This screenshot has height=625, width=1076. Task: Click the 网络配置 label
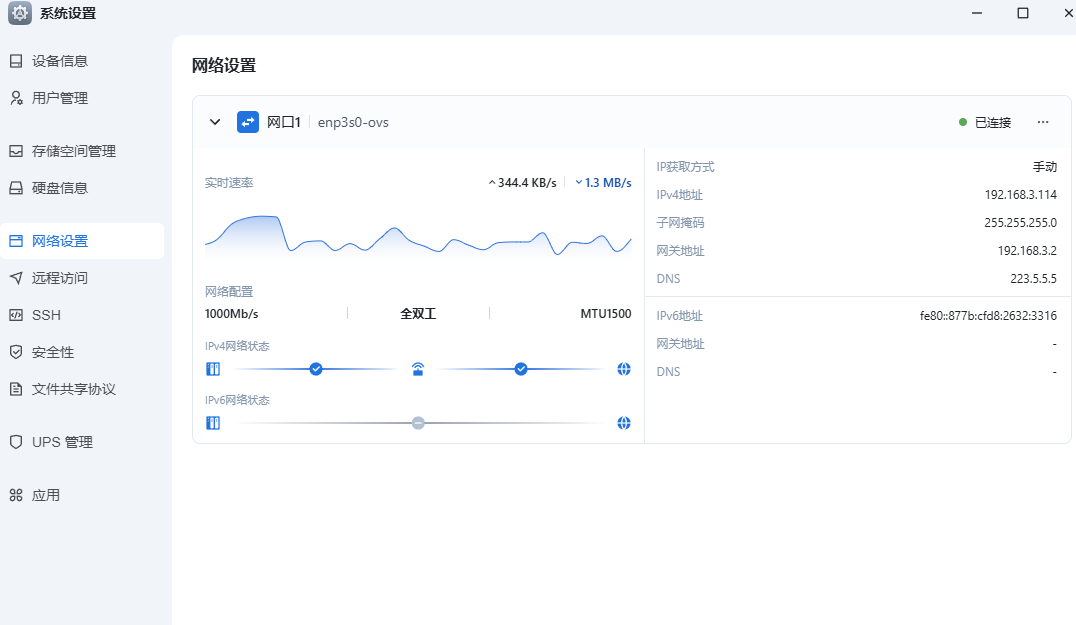pyautogui.click(x=229, y=292)
